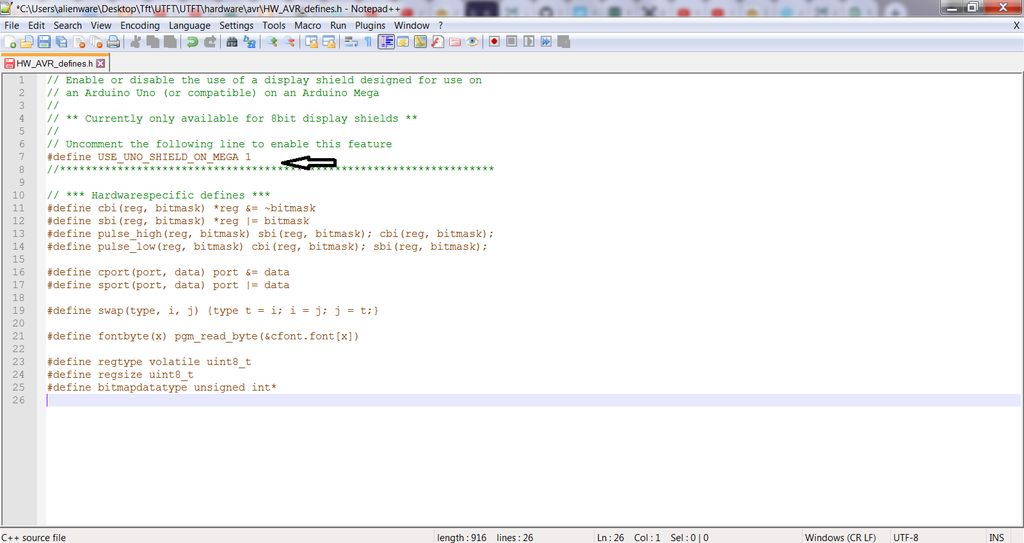Viewport: 1024px width, 543px height.
Task: Show the Document Map panel icon
Action: coord(420,42)
